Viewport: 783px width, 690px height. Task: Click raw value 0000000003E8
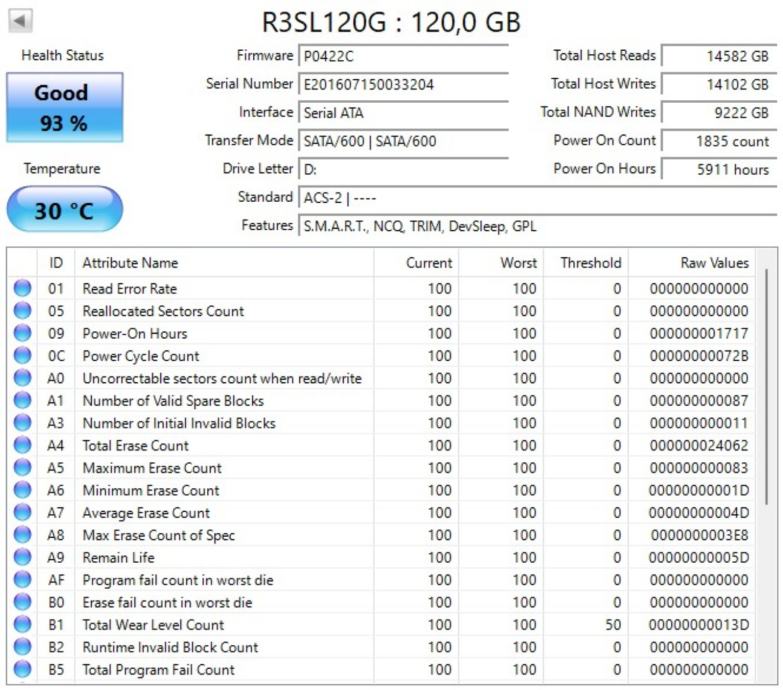(x=700, y=535)
